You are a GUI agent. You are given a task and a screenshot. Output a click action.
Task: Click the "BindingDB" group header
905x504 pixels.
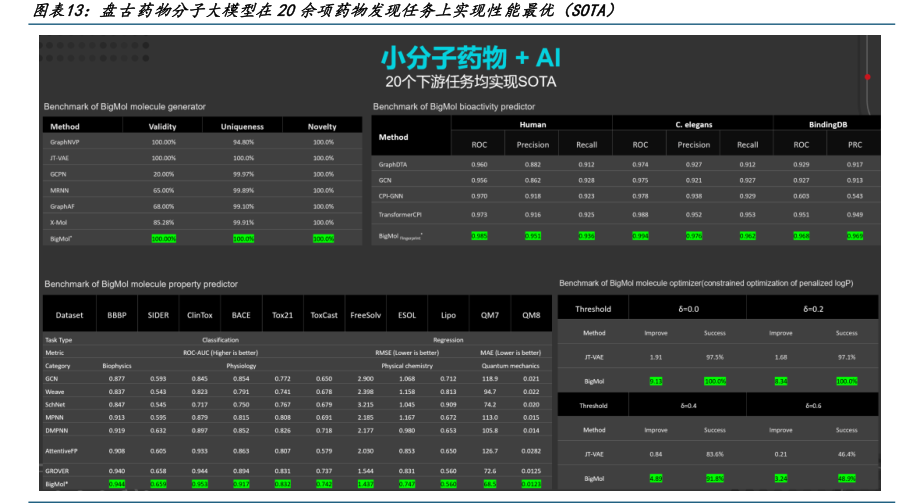pyautogui.click(x=828, y=125)
